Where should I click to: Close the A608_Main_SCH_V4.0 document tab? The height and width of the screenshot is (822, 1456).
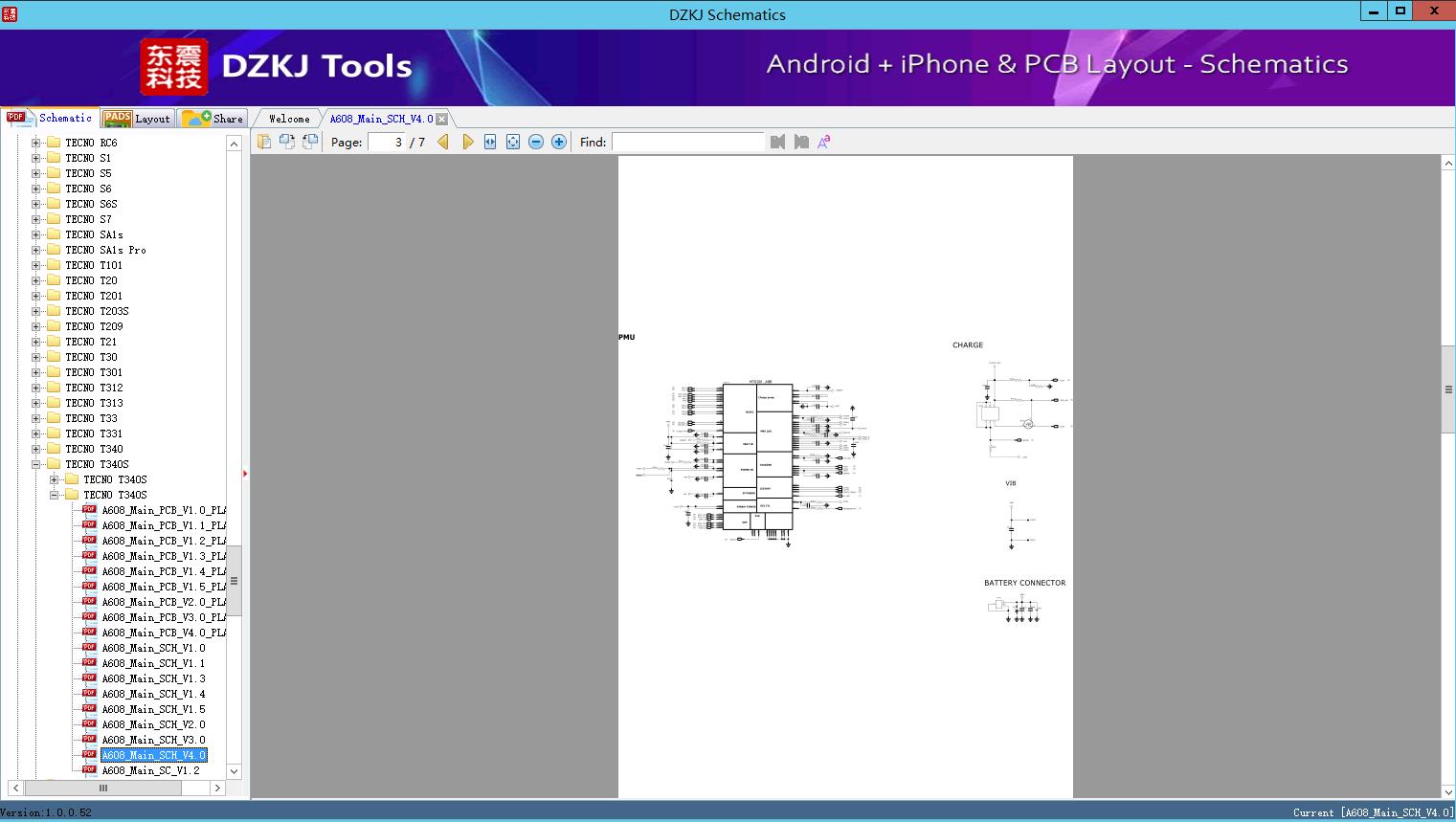[442, 119]
